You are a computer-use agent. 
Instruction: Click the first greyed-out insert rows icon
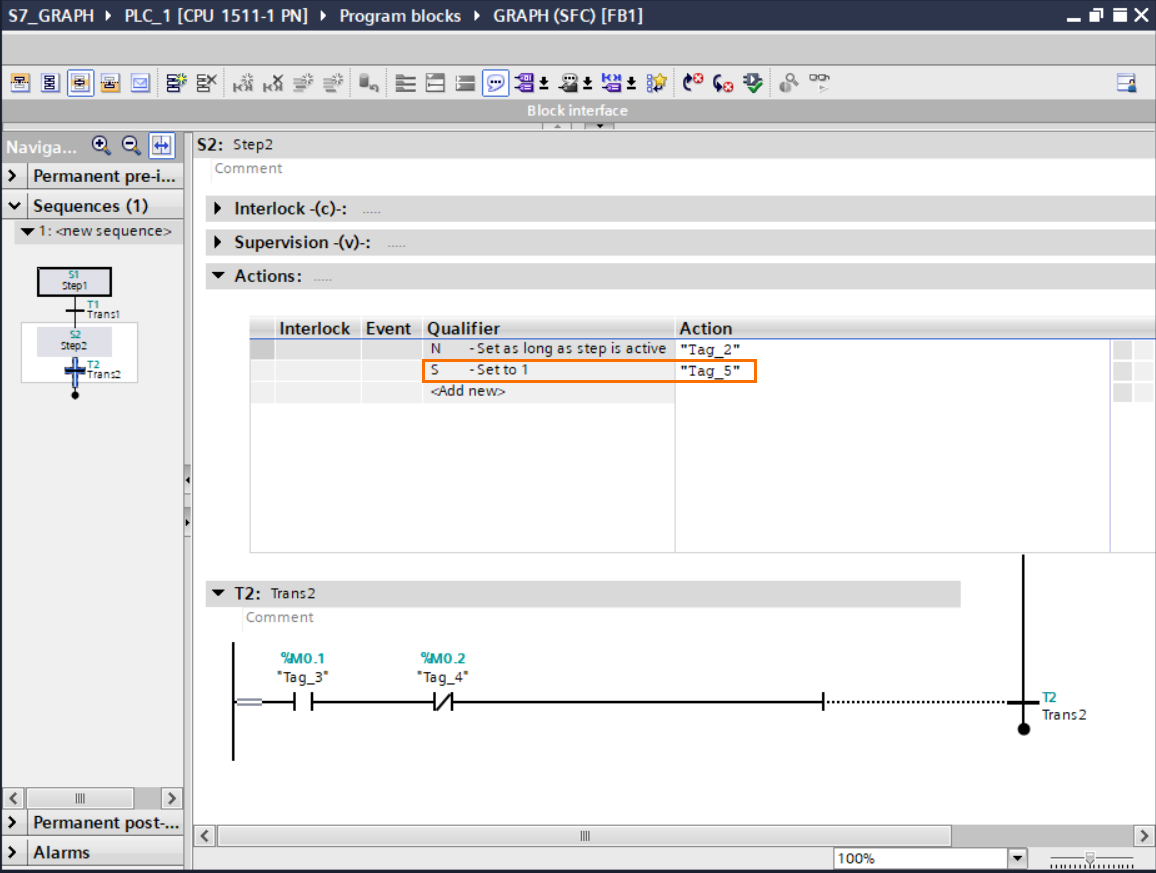[x=303, y=83]
